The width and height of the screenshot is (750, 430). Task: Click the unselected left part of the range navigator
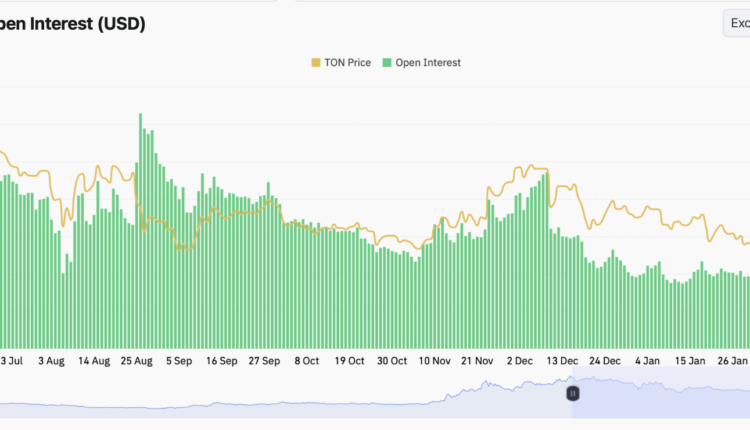280,402
